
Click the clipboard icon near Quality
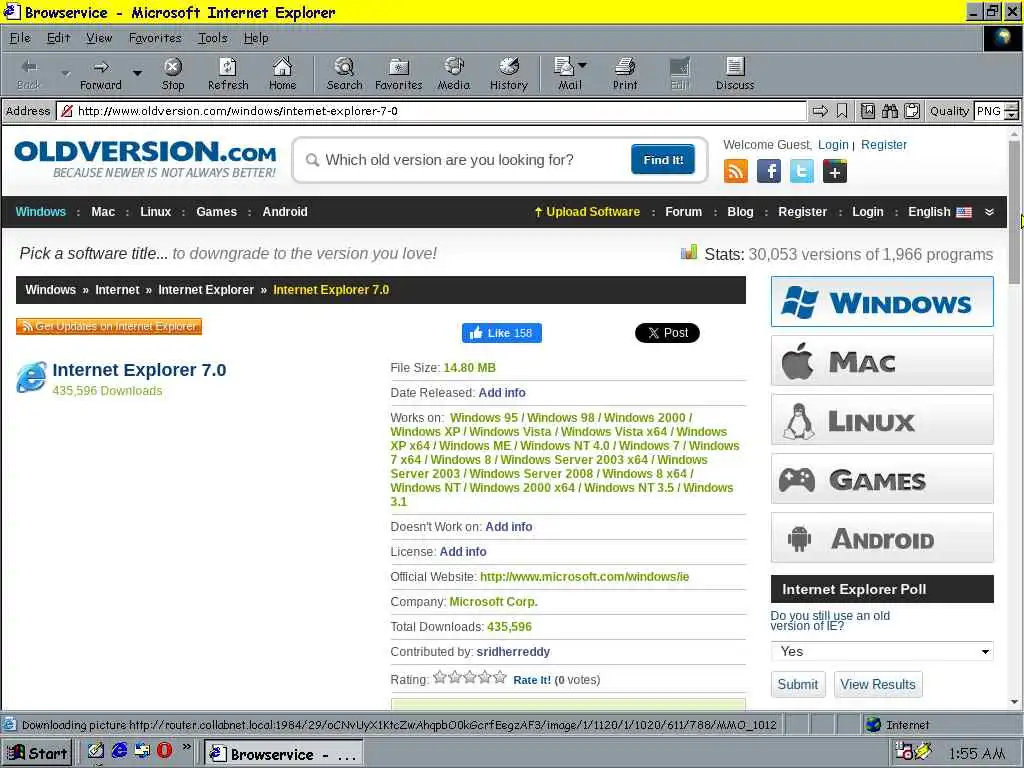912,111
